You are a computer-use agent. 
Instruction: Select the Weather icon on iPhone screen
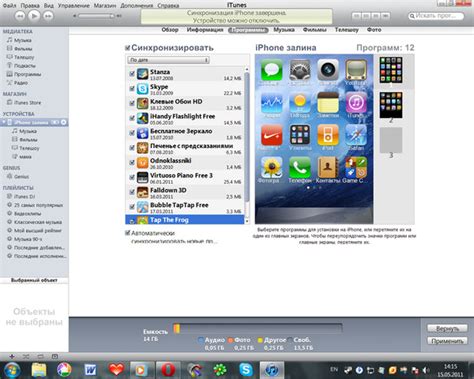pos(300,103)
